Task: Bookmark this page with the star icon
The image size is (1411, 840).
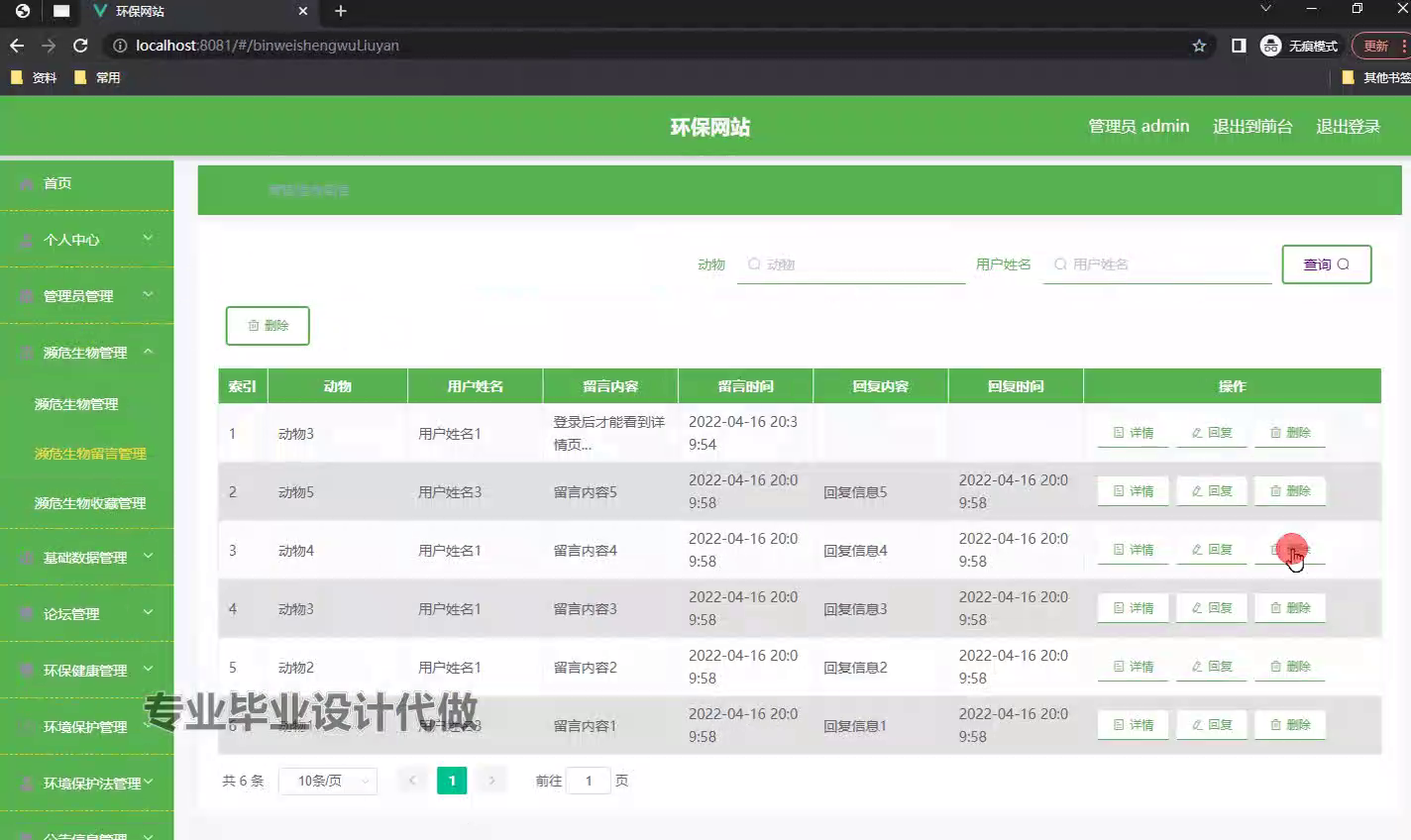Action: 1199,46
